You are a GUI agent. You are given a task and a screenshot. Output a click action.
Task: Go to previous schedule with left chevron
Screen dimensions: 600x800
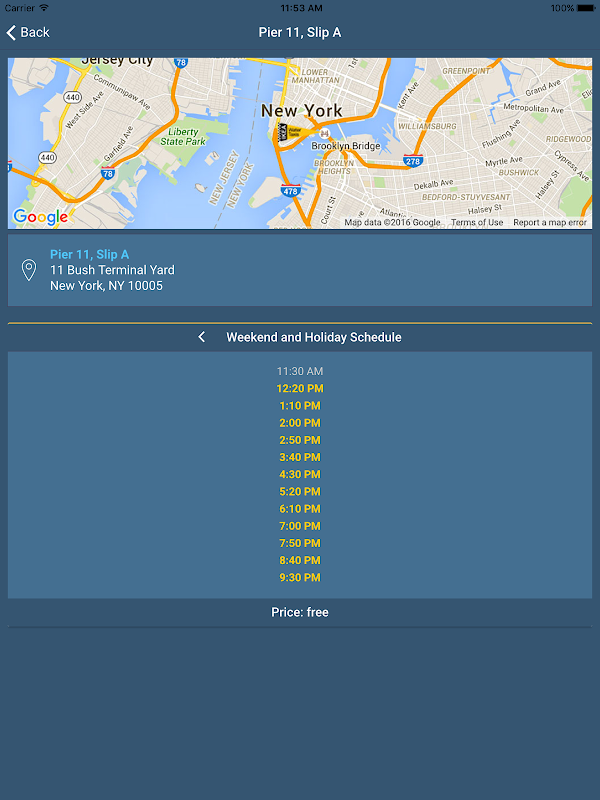[x=202, y=337]
